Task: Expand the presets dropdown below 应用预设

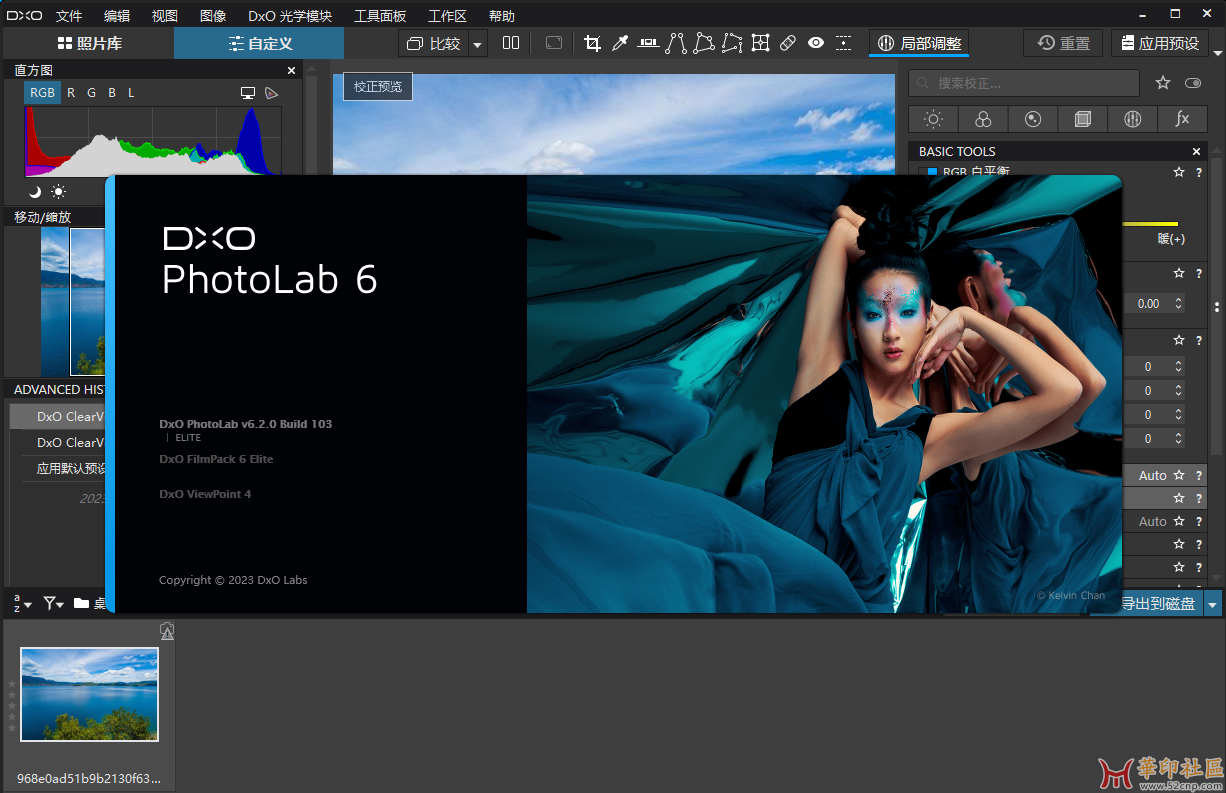Action: point(1216,53)
